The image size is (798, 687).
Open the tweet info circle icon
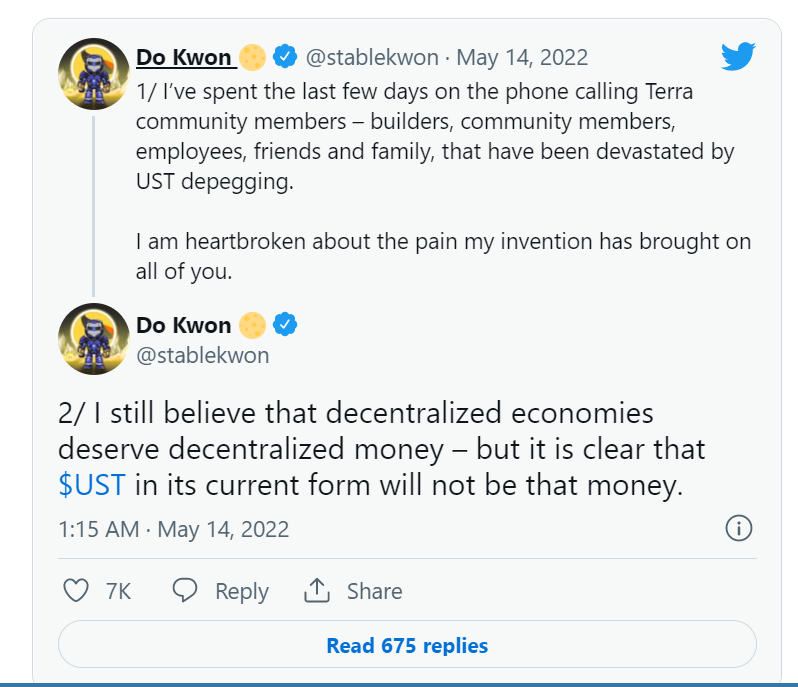pyautogui.click(x=738, y=528)
